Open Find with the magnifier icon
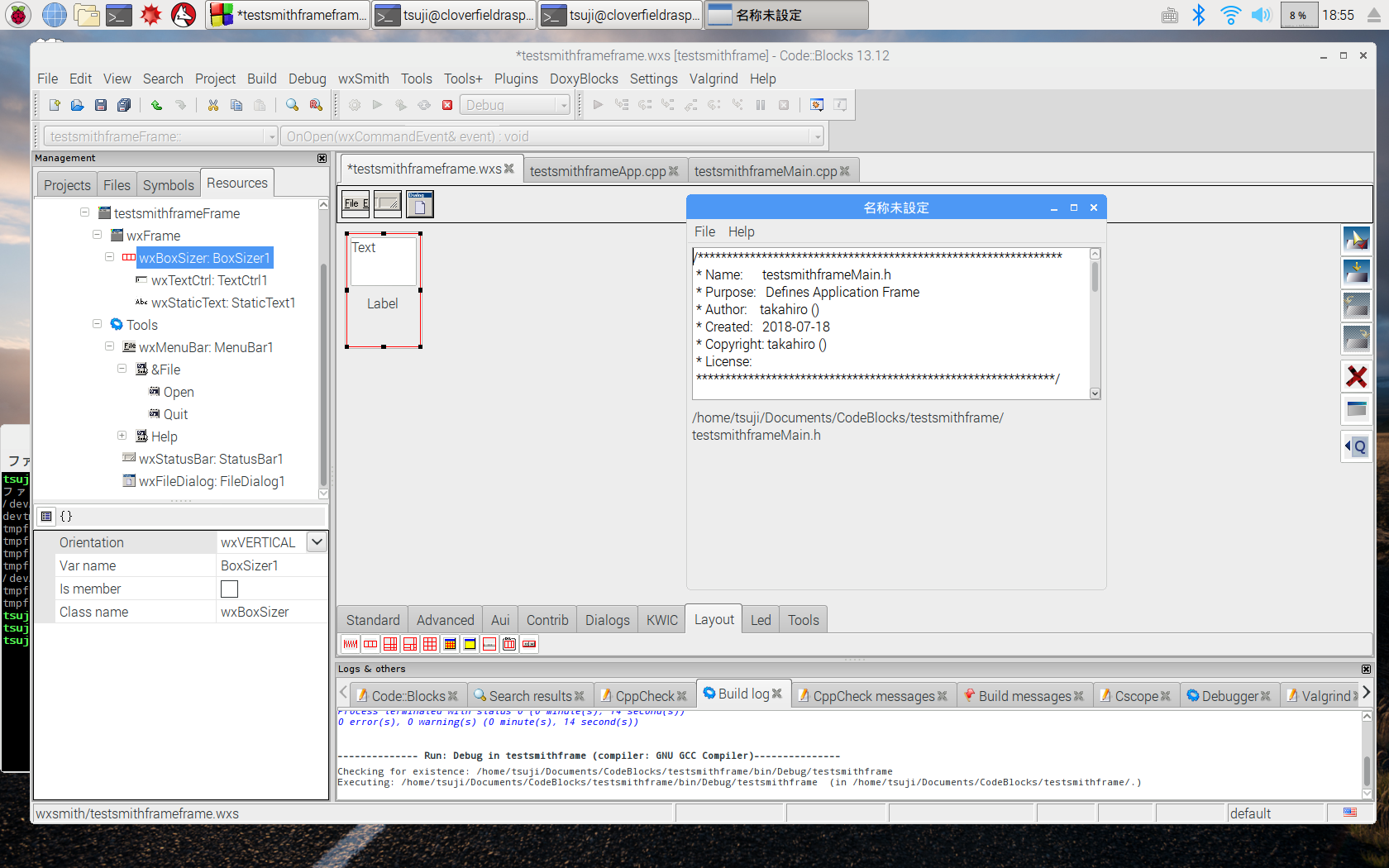Image resolution: width=1389 pixels, height=868 pixels. [x=292, y=105]
